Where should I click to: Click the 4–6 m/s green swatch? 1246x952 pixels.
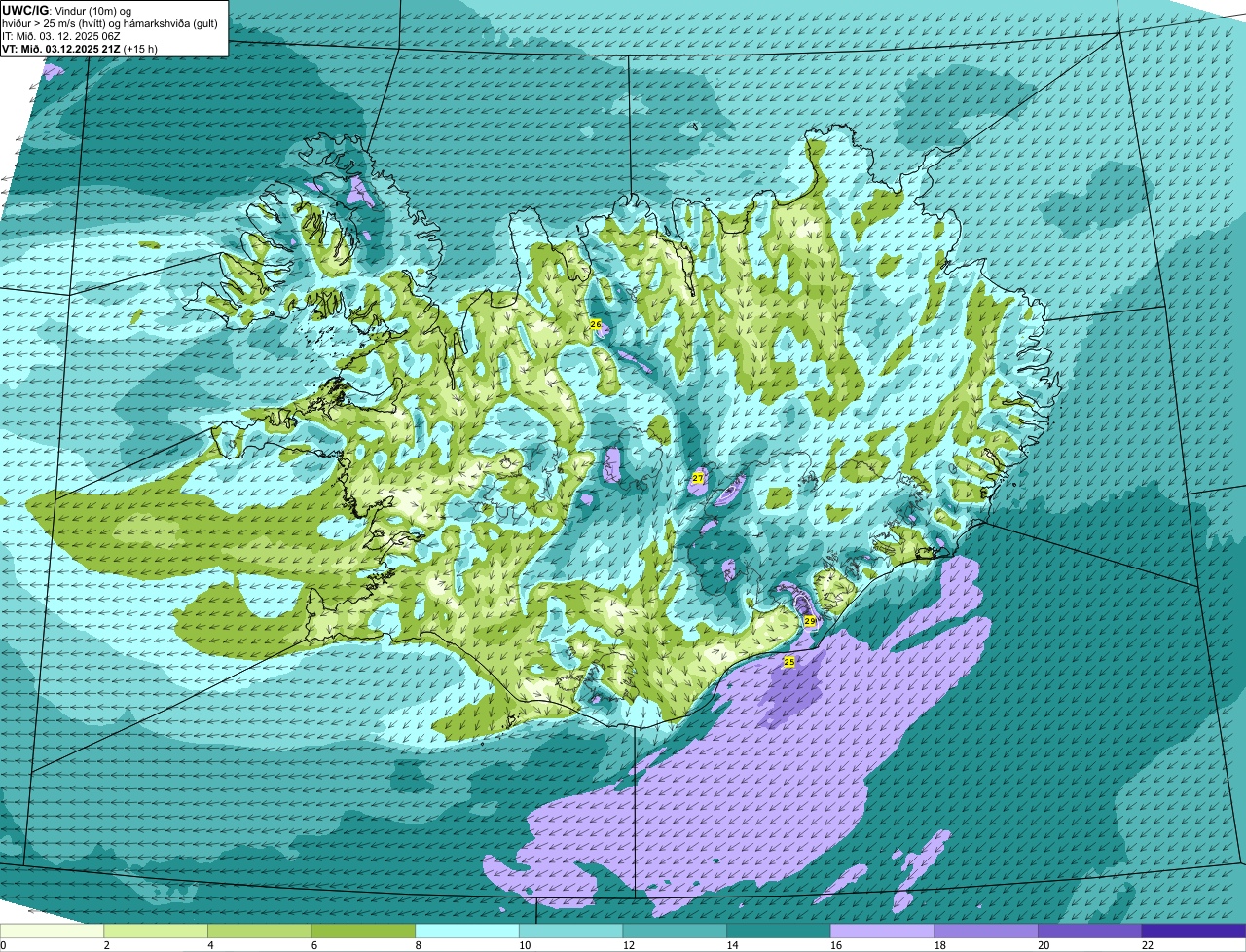(259, 932)
